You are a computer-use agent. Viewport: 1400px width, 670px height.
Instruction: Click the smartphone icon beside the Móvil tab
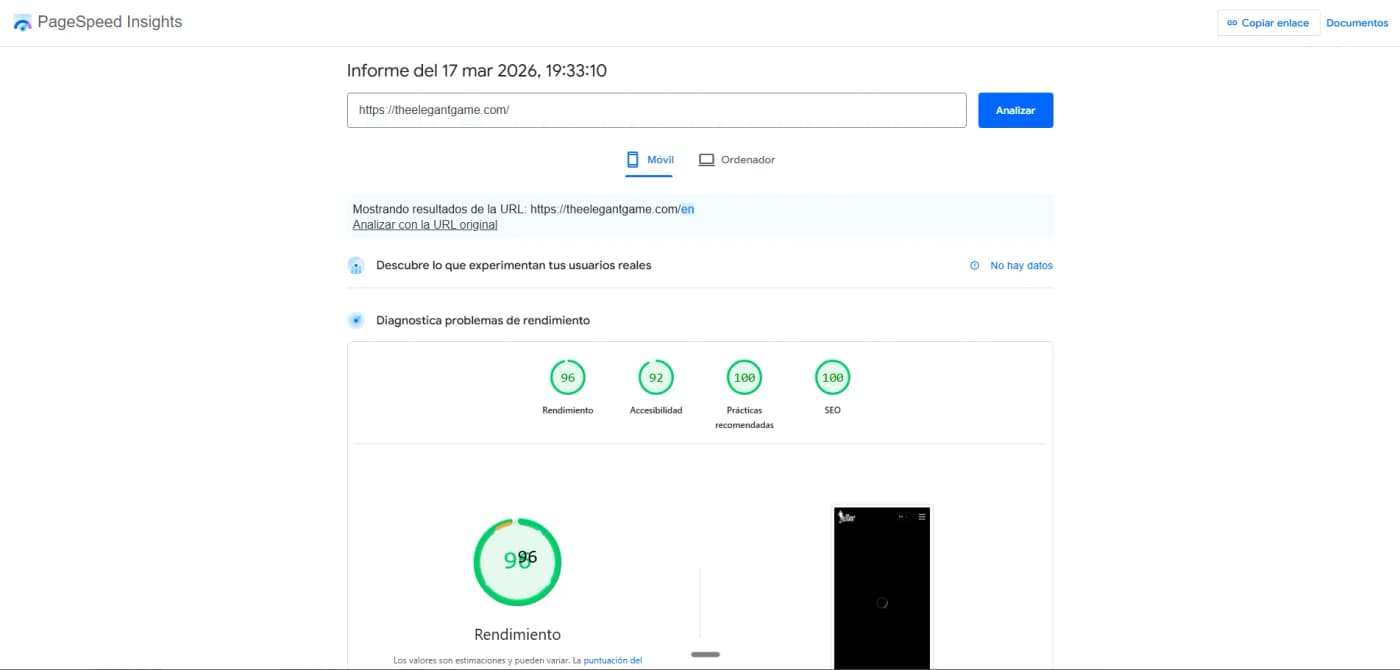632,159
